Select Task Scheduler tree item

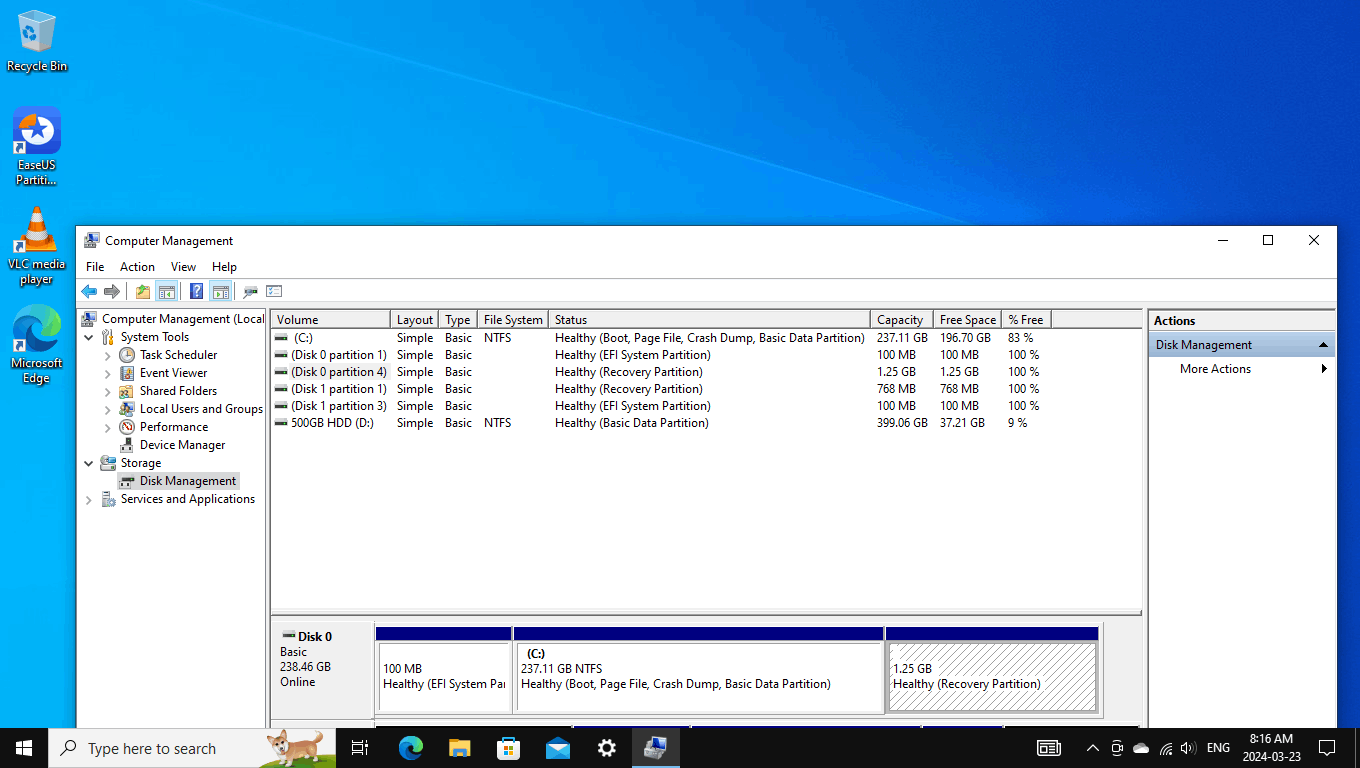tap(178, 355)
